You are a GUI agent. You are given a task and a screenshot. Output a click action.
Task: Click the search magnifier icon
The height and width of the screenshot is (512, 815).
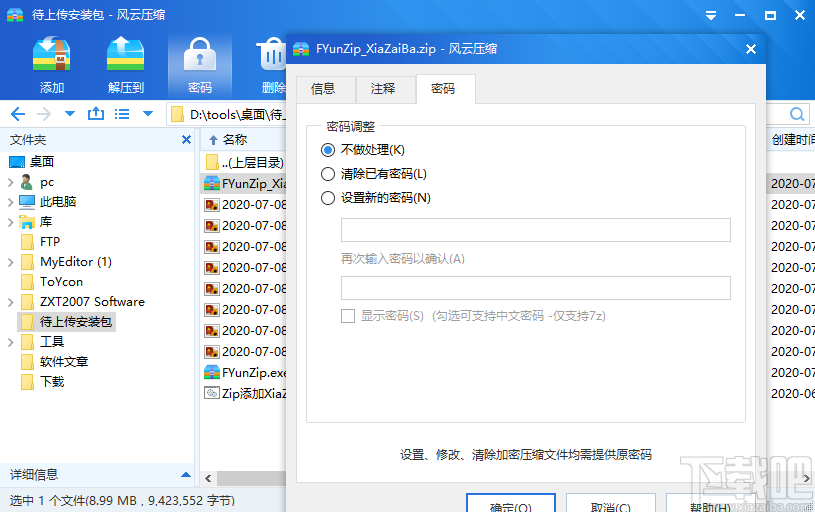pyautogui.click(x=797, y=114)
